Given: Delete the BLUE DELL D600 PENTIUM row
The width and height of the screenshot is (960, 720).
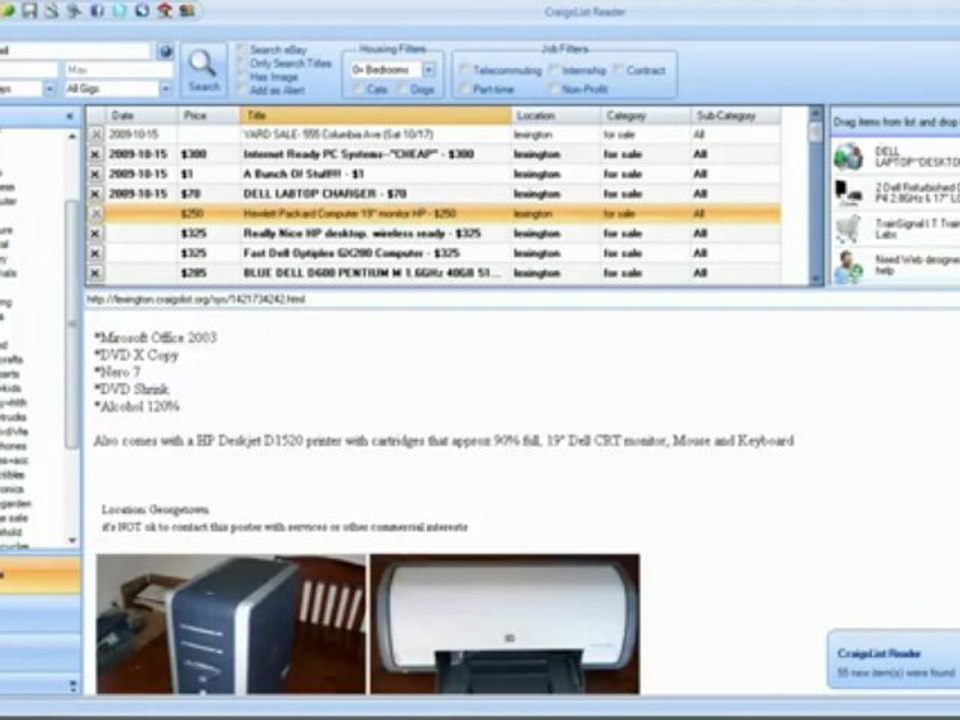Looking at the screenshot, I should pyautogui.click(x=95, y=273).
